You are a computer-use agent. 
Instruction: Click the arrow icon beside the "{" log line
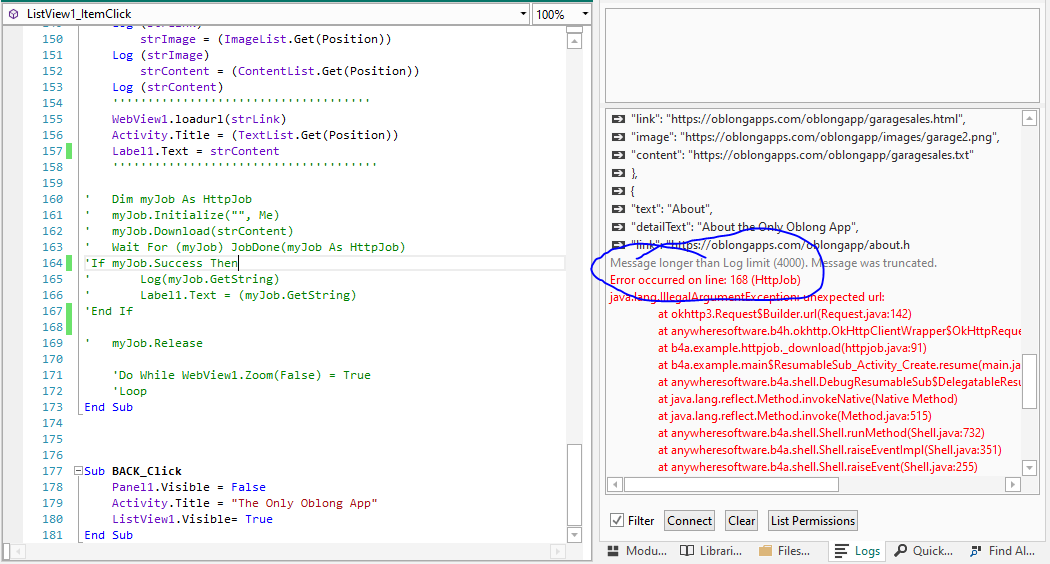coord(618,191)
